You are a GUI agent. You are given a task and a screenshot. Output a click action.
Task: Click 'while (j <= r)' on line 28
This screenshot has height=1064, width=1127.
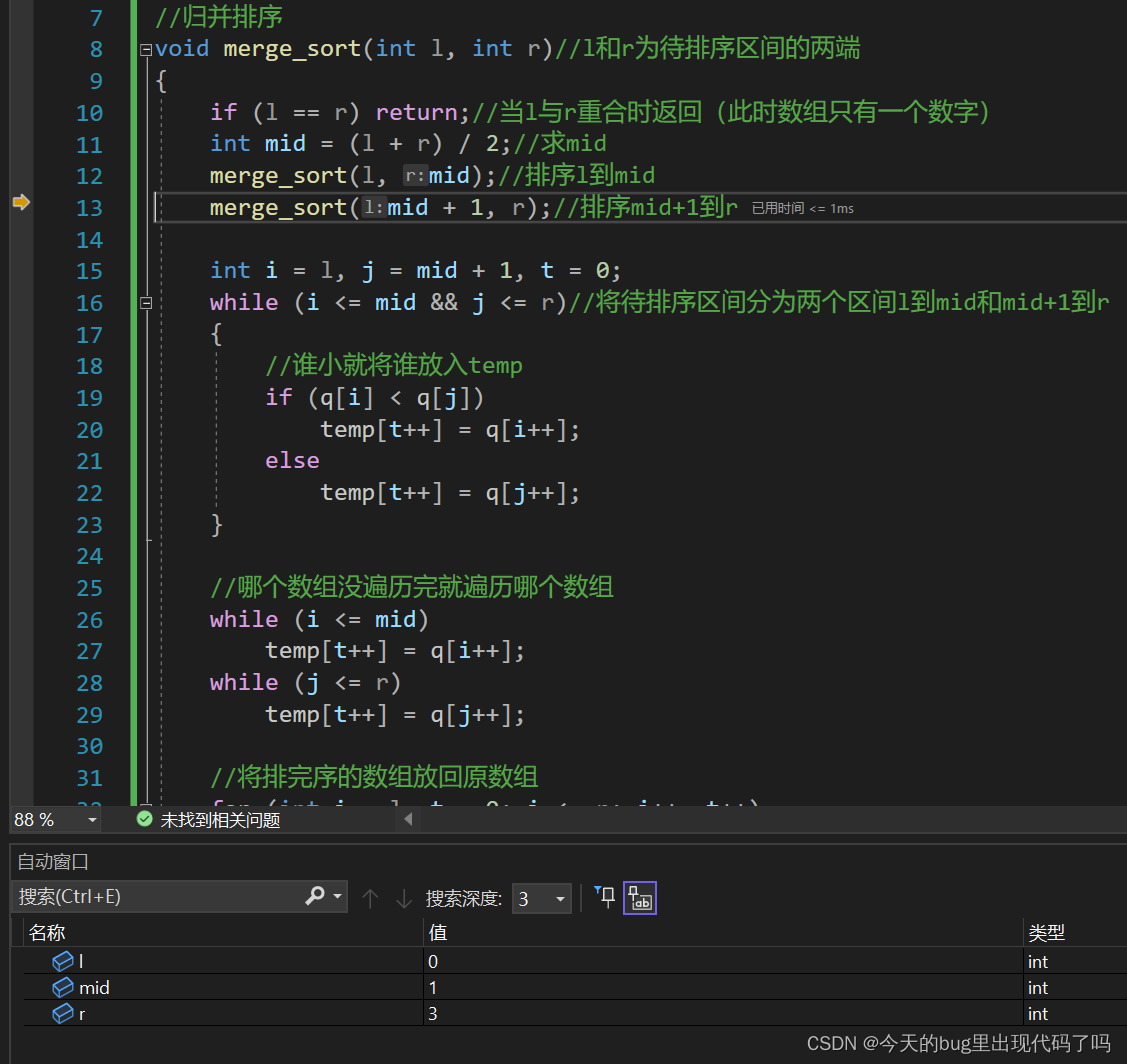point(305,682)
